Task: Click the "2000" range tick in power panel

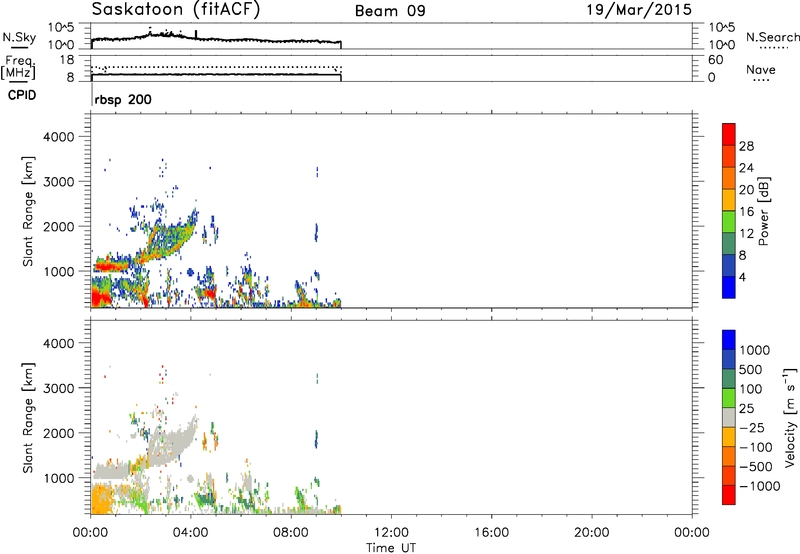Action: coord(59,226)
